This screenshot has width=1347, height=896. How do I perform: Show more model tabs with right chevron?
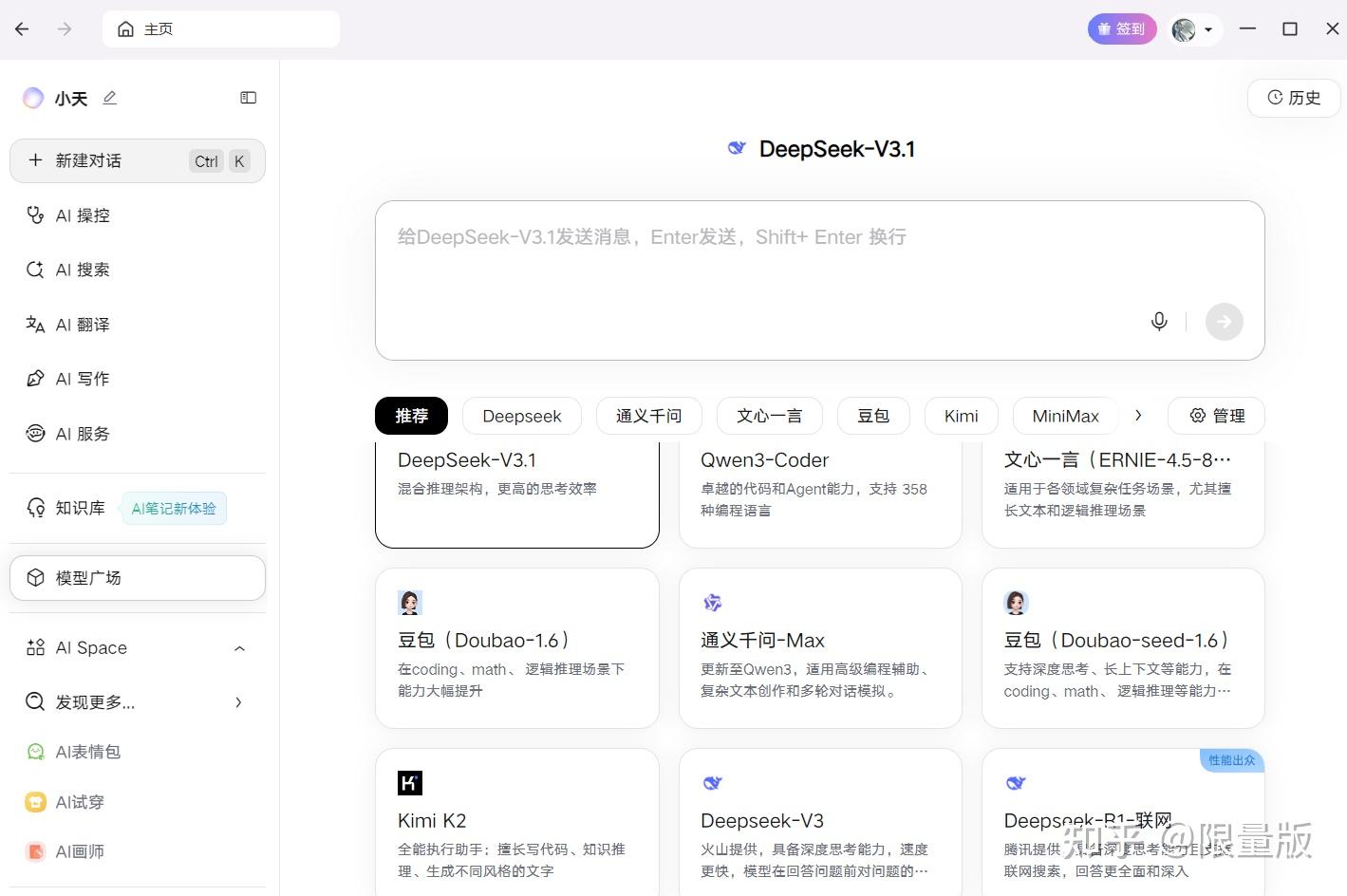(x=1138, y=416)
